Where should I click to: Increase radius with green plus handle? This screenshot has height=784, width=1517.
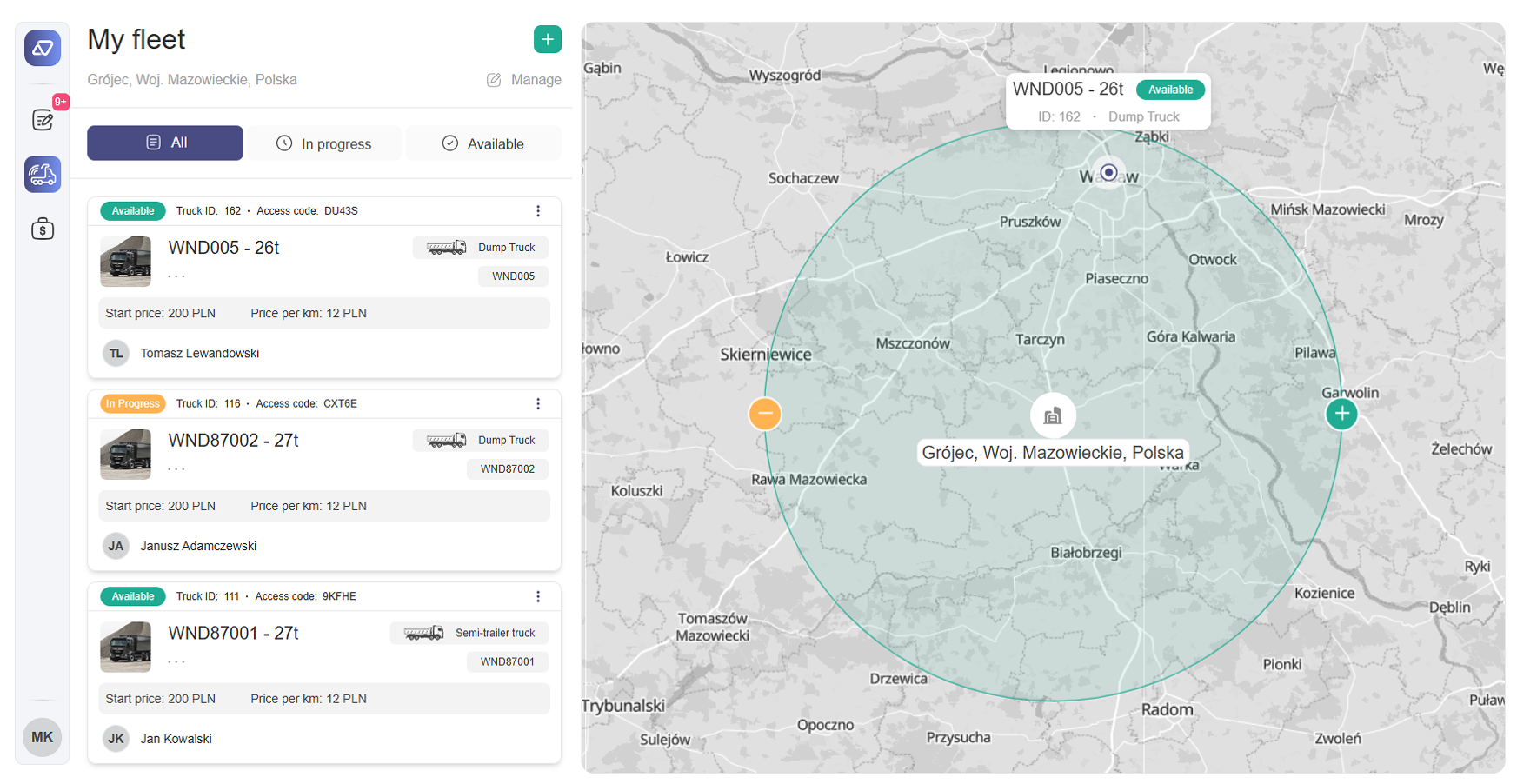1341,414
